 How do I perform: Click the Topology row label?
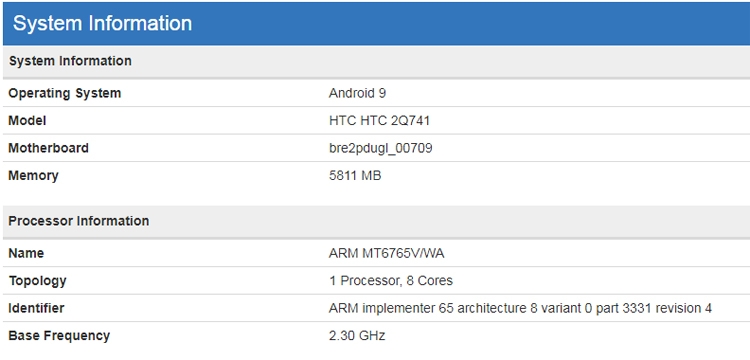click(x=37, y=281)
